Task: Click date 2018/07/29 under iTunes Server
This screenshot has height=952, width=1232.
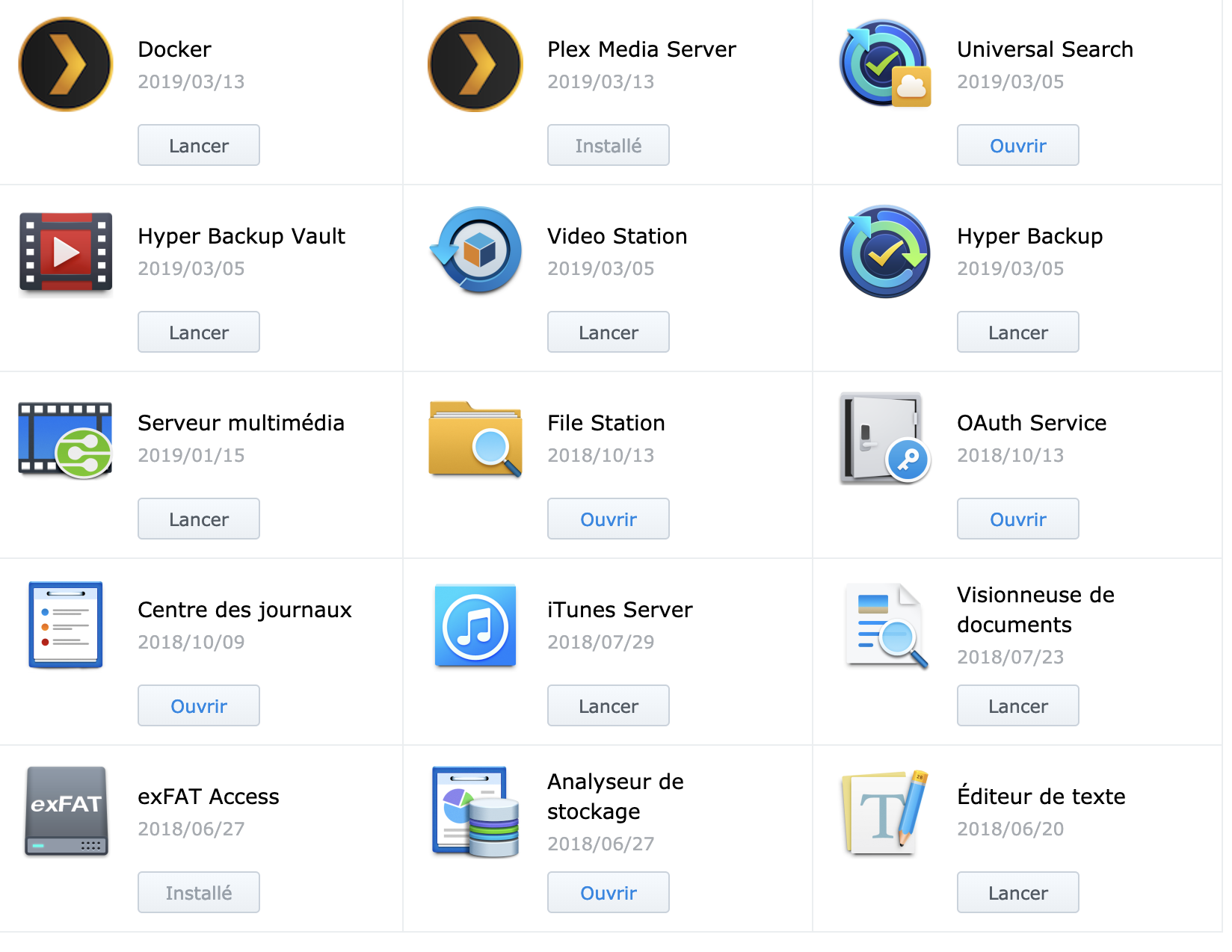Action: pos(600,642)
